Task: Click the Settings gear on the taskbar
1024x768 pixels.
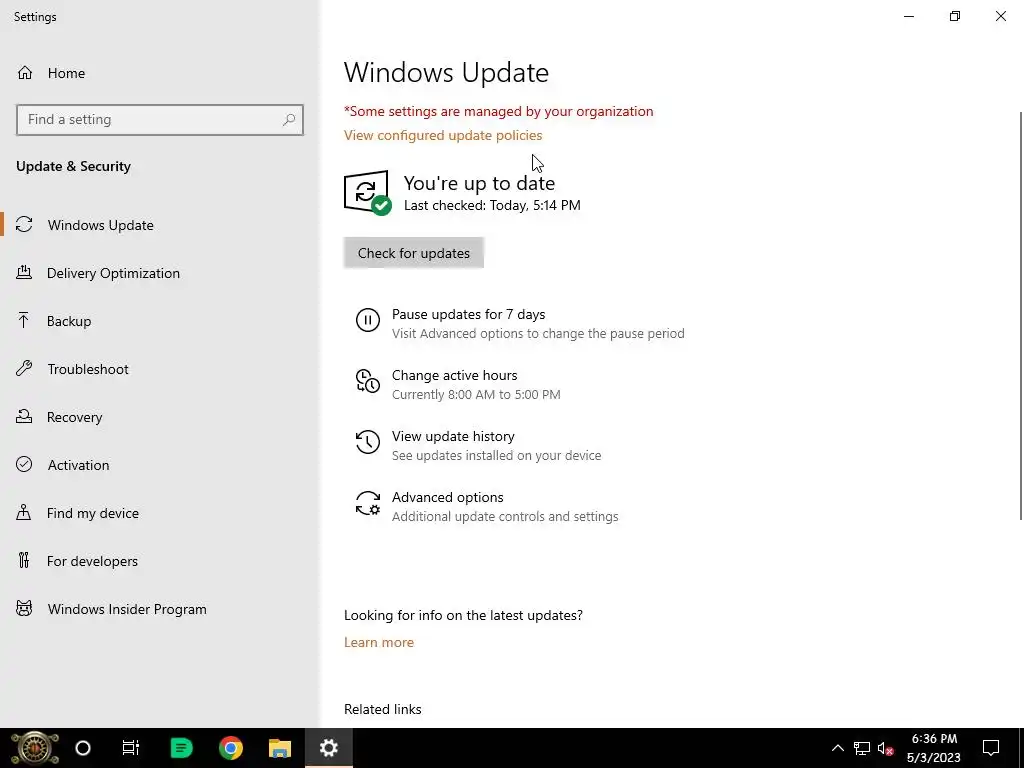Action: point(328,748)
